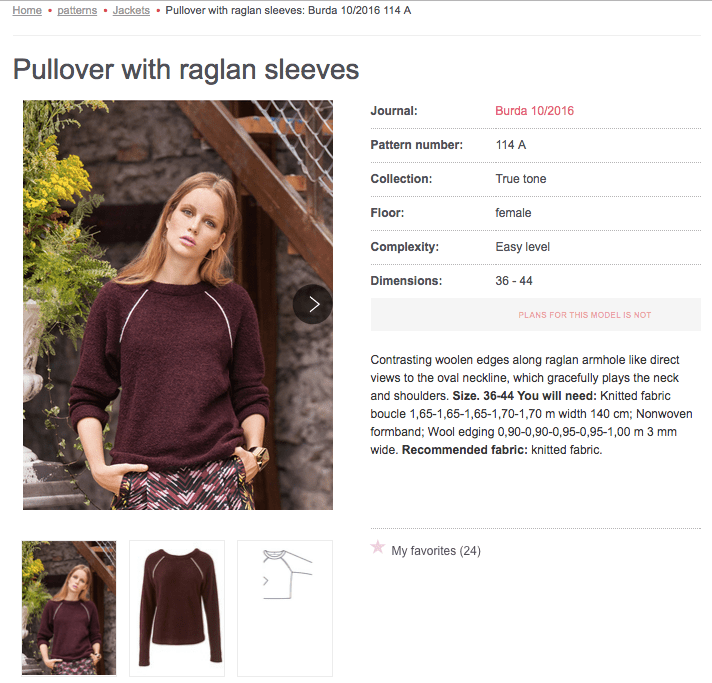Go to the Home breadcrumb link
This screenshot has height=683, width=712.
(x=27, y=10)
